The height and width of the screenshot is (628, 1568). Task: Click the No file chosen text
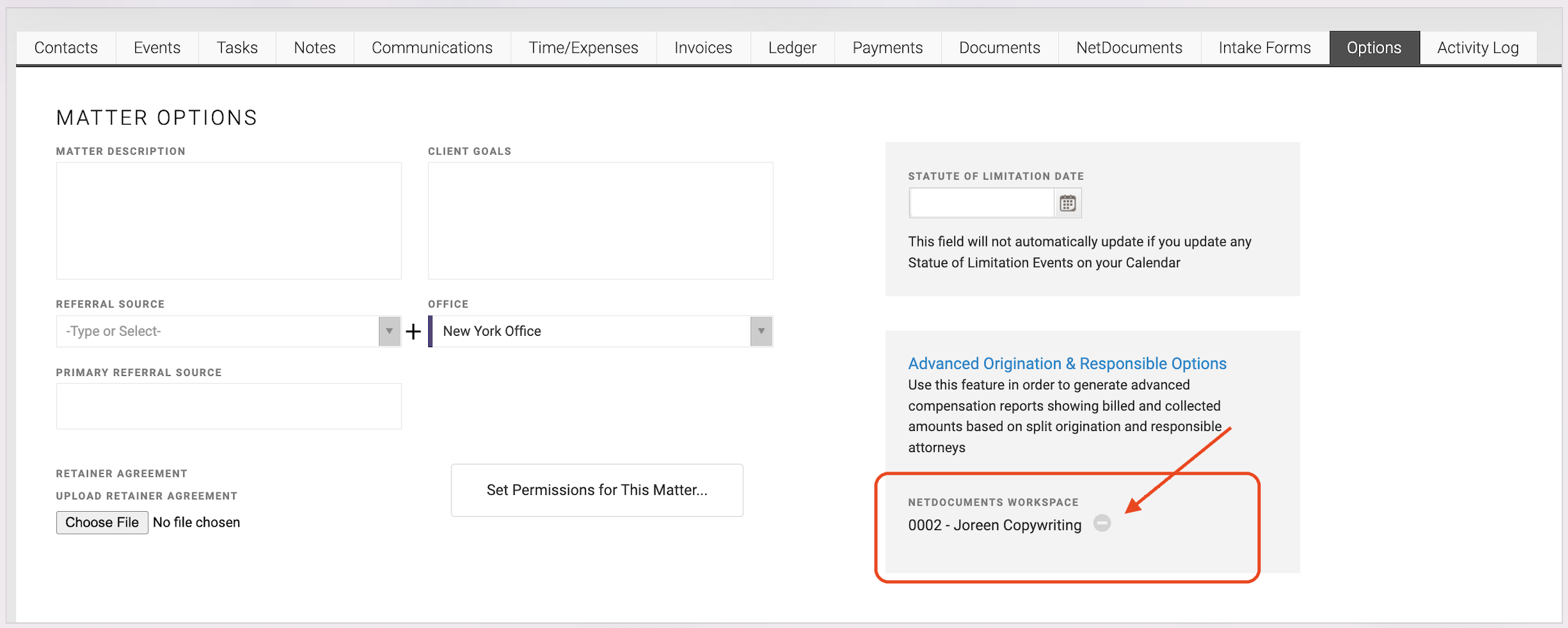197,522
